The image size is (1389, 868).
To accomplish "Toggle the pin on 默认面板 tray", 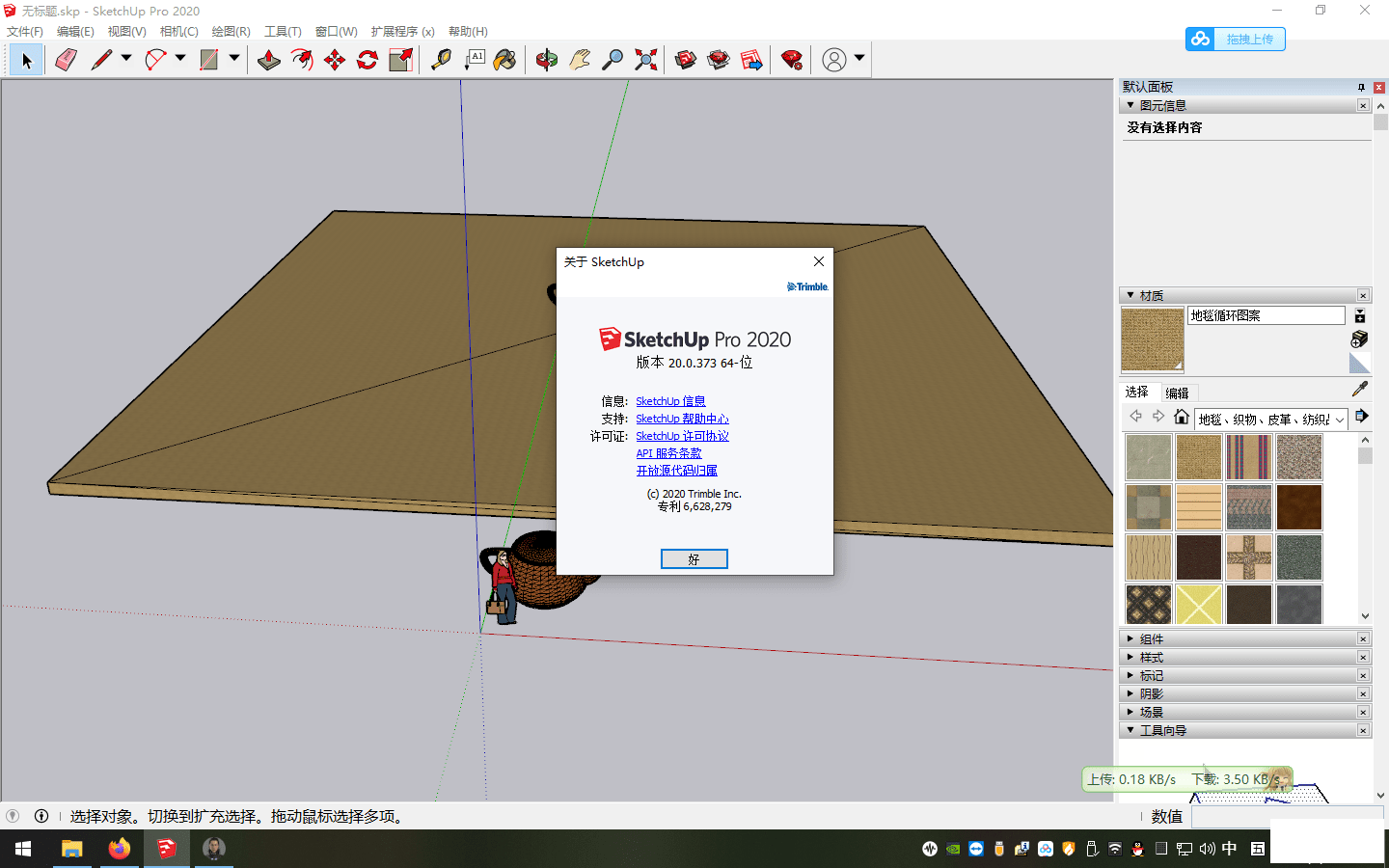I will [1361, 87].
